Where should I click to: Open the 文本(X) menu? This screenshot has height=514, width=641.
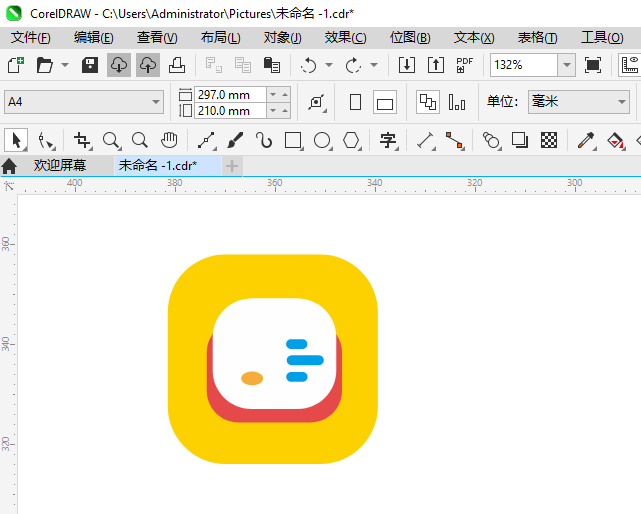[474, 38]
